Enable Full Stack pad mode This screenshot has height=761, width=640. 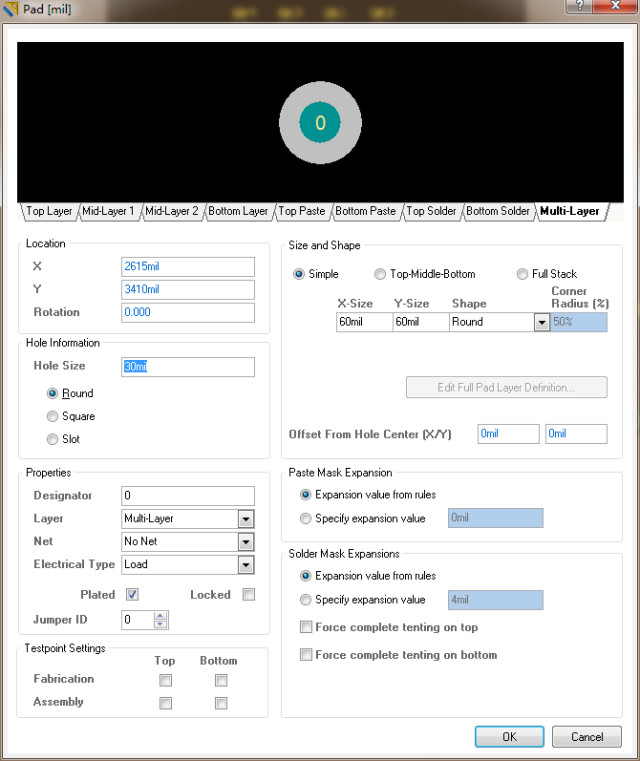522,274
